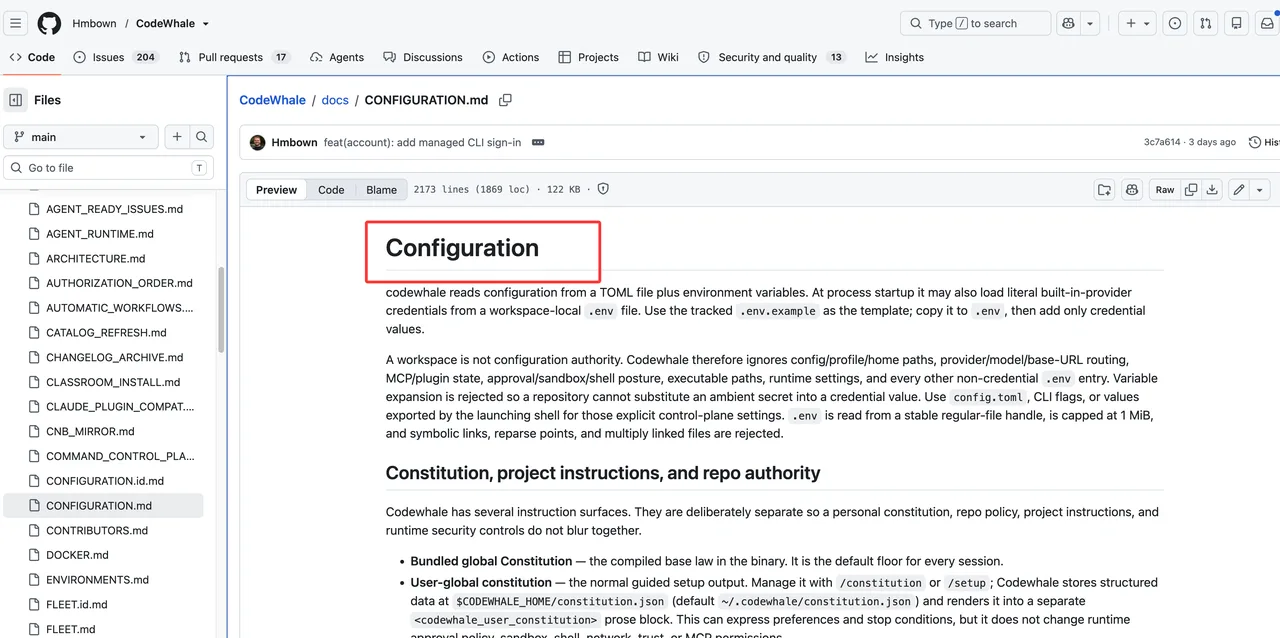The image size is (1280, 638).
Task: Open Security and quality tab
Action: [771, 57]
